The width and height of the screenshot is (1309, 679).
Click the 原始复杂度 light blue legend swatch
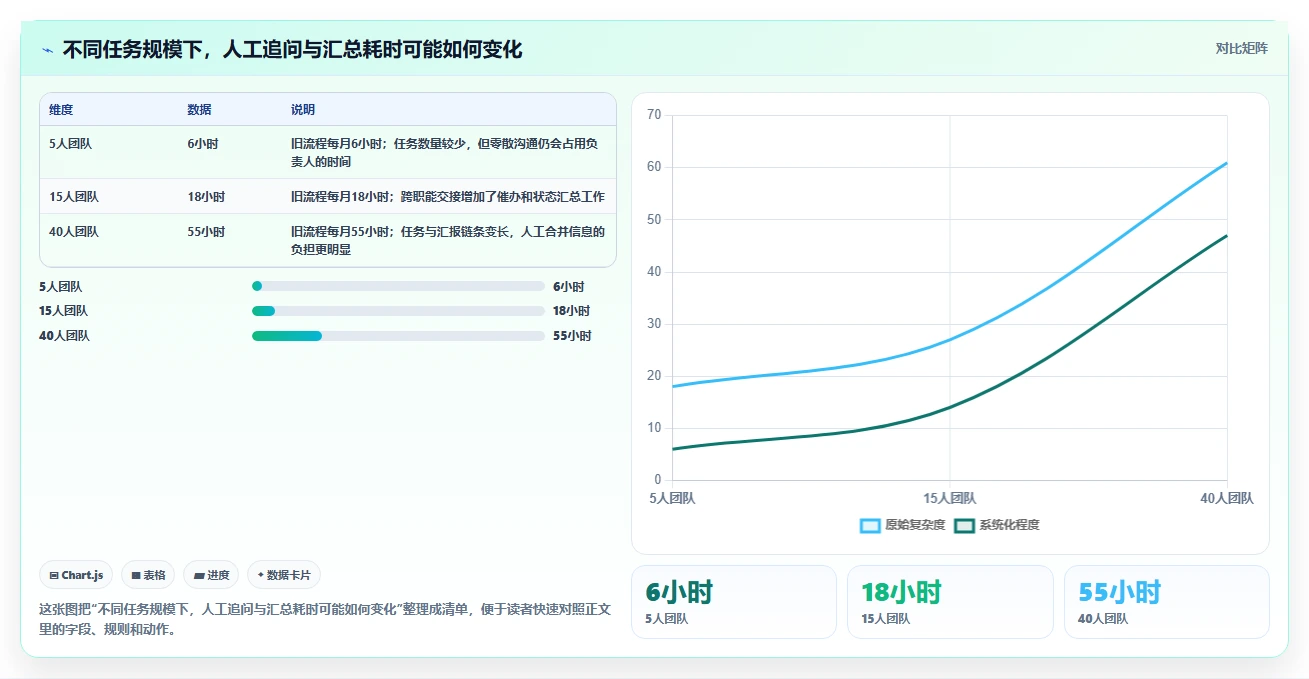[870, 525]
